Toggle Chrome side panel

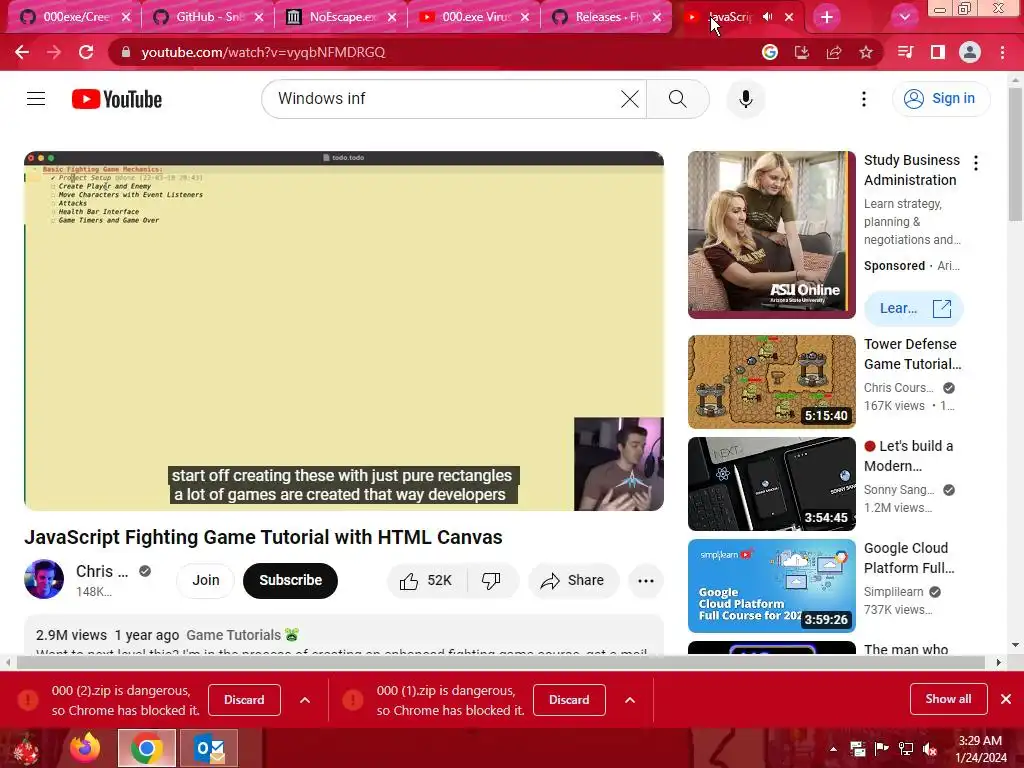[x=938, y=52]
